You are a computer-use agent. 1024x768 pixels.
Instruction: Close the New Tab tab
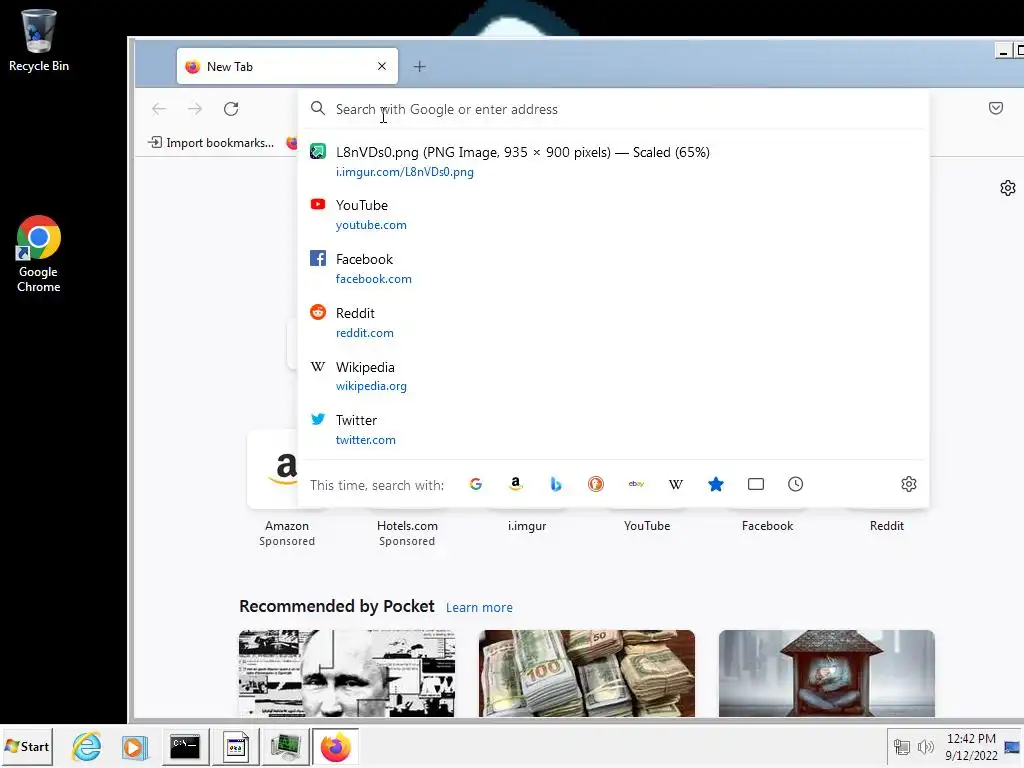tap(382, 66)
